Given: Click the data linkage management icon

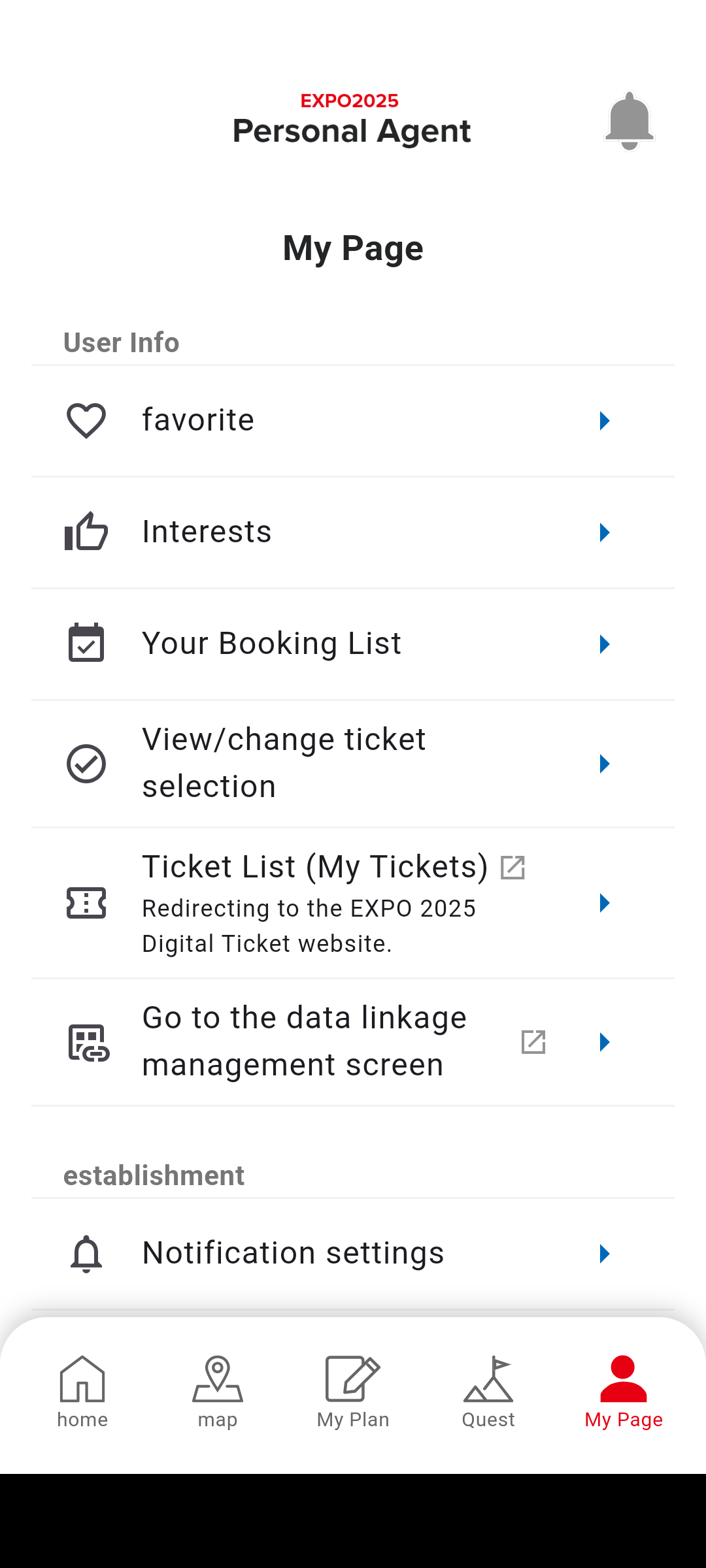Looking at the screenshot, I should (x=89, y=1042).
